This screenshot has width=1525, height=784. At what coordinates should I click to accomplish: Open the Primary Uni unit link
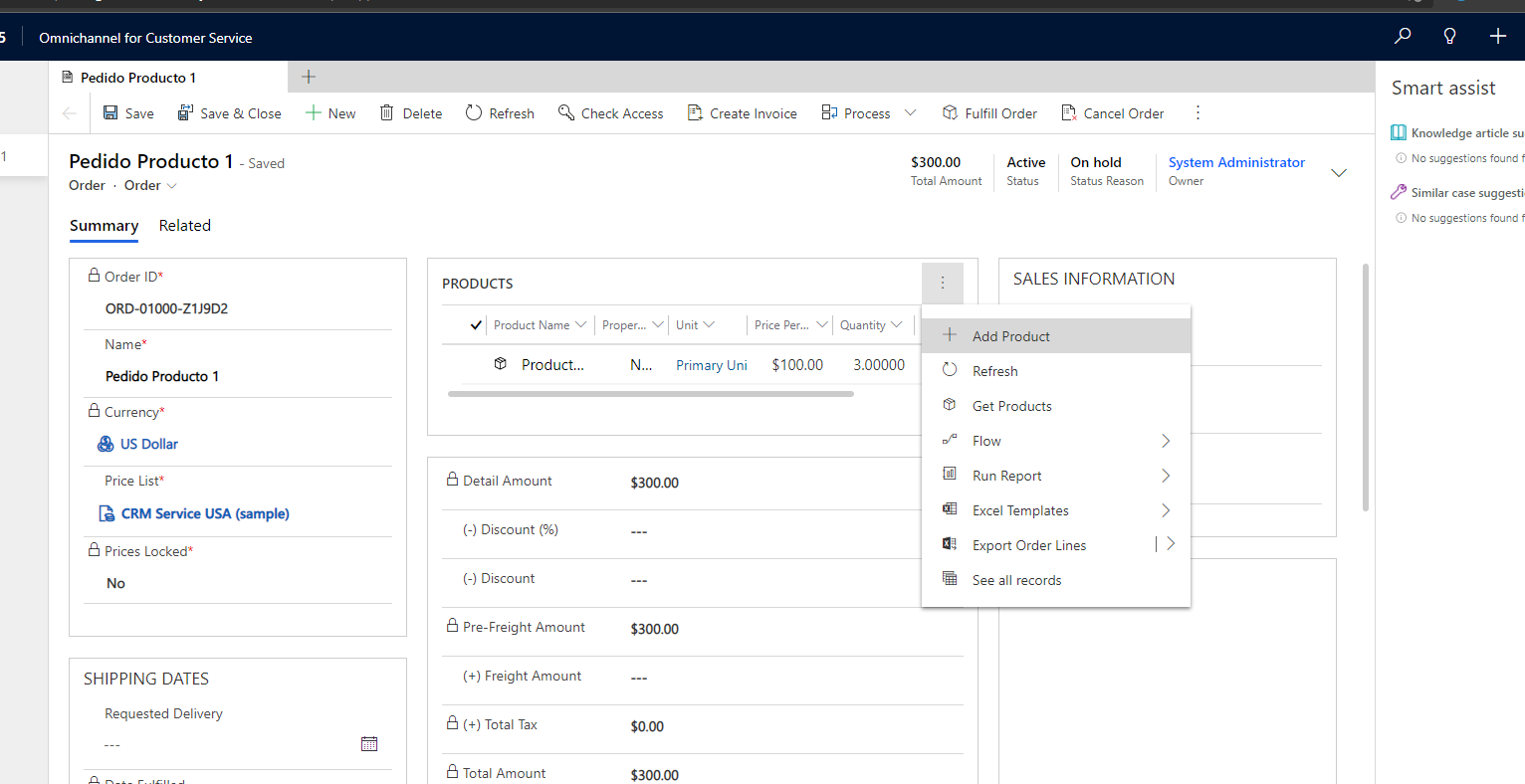point(712,365)
